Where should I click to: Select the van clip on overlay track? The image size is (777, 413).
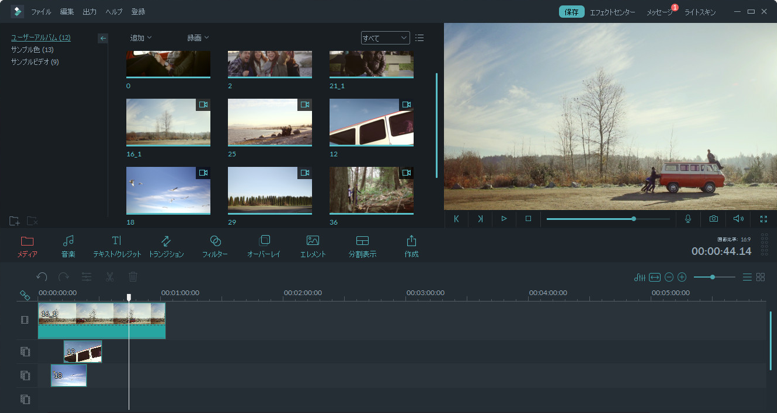83,352
